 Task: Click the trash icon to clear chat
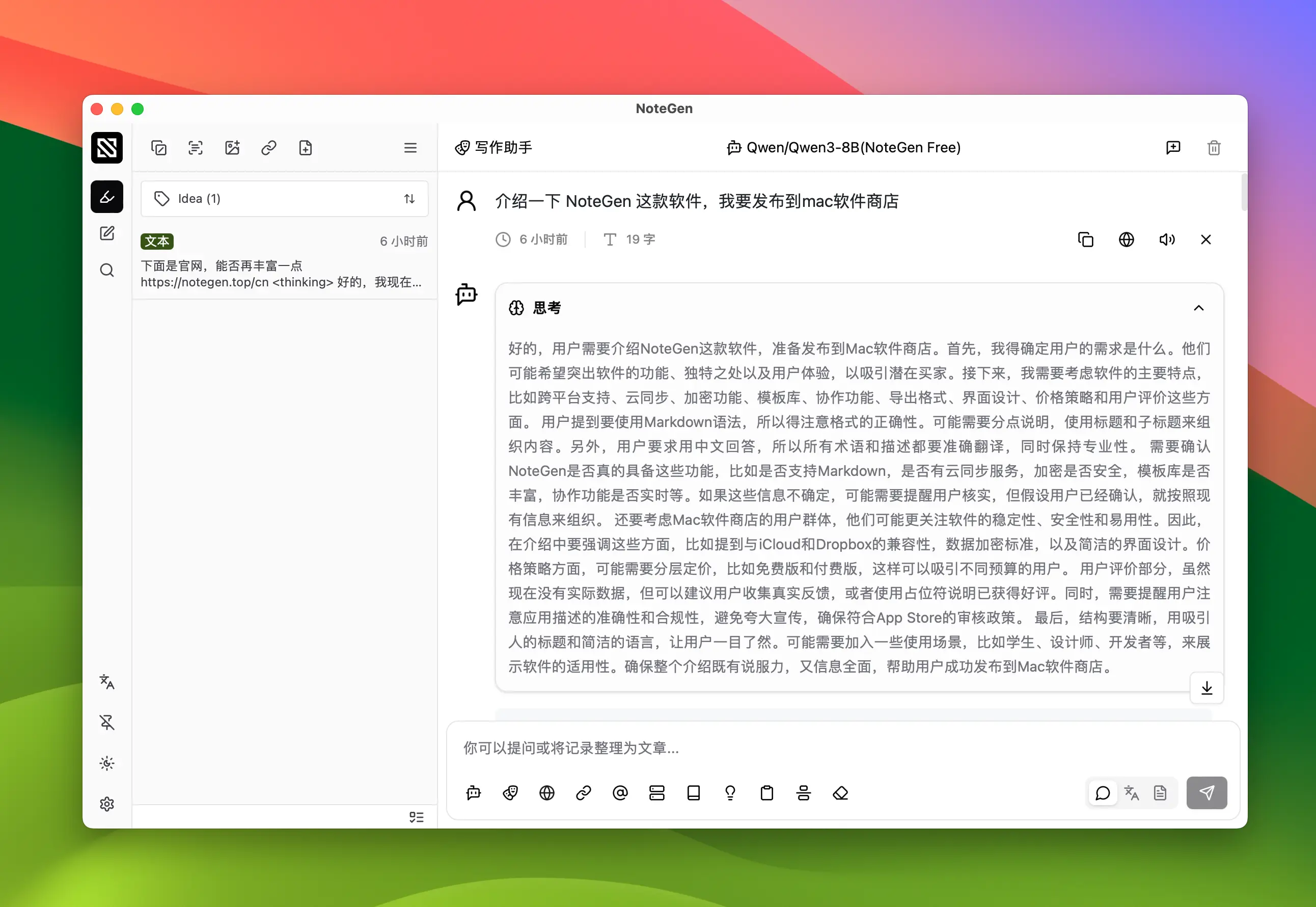(1214, 148)
